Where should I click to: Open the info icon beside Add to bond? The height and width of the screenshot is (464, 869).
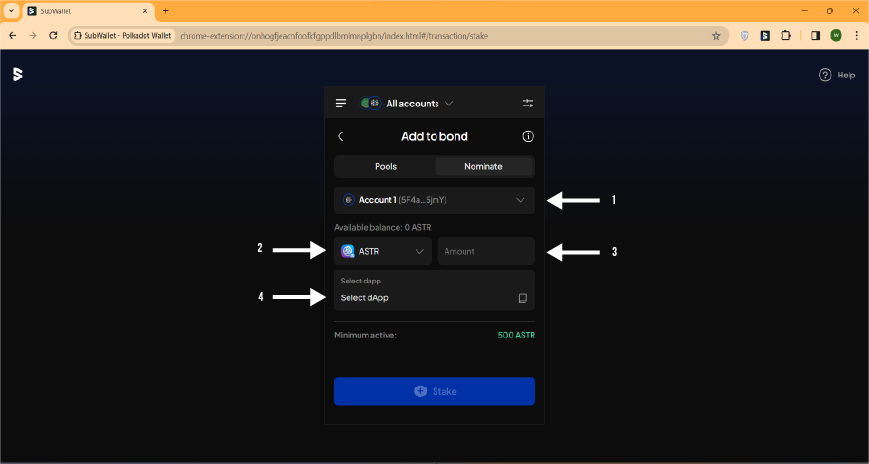pos(528,136)
